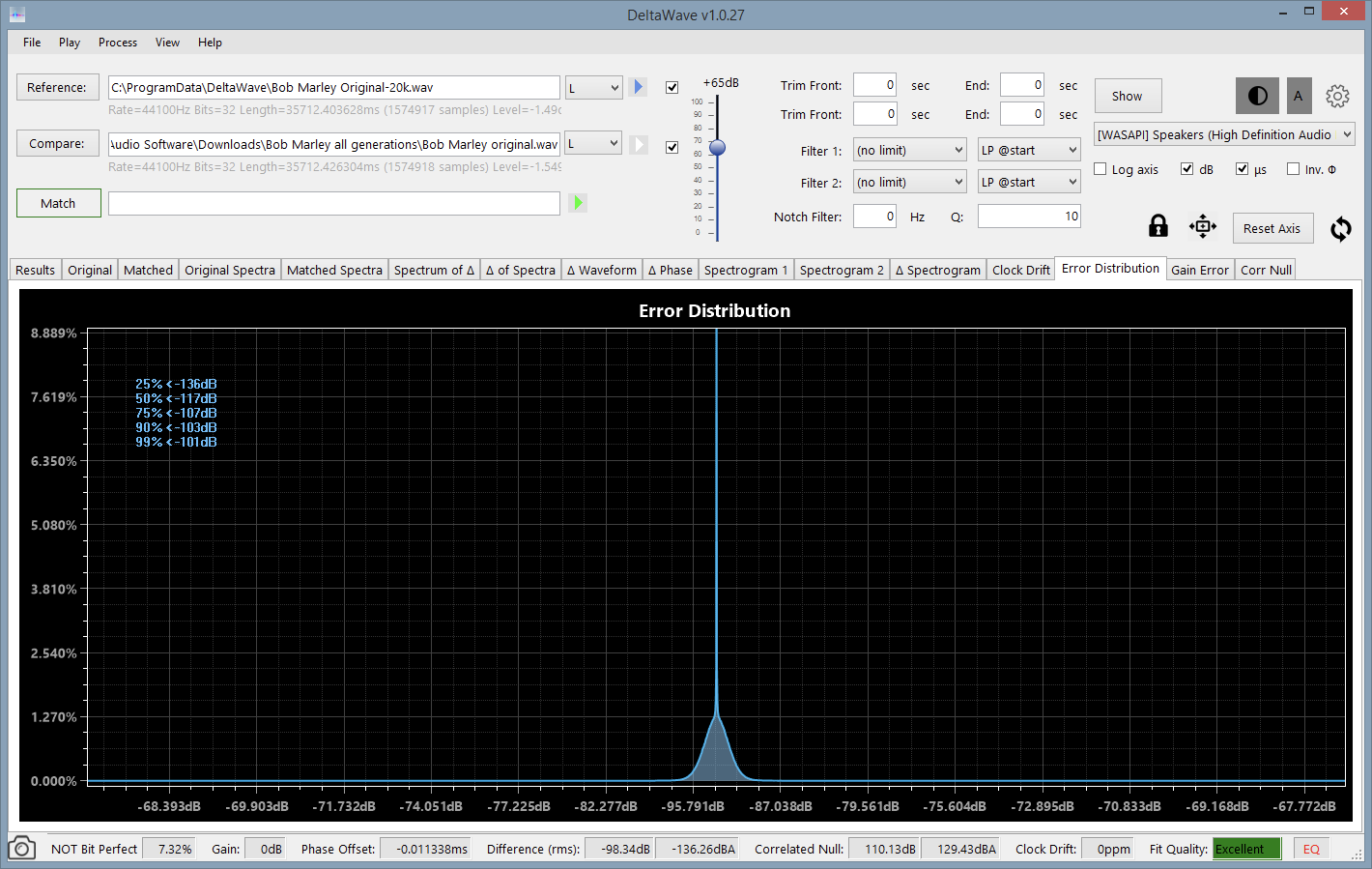
Task: Switch to the Matched tab
Action: tap(148, 270)
